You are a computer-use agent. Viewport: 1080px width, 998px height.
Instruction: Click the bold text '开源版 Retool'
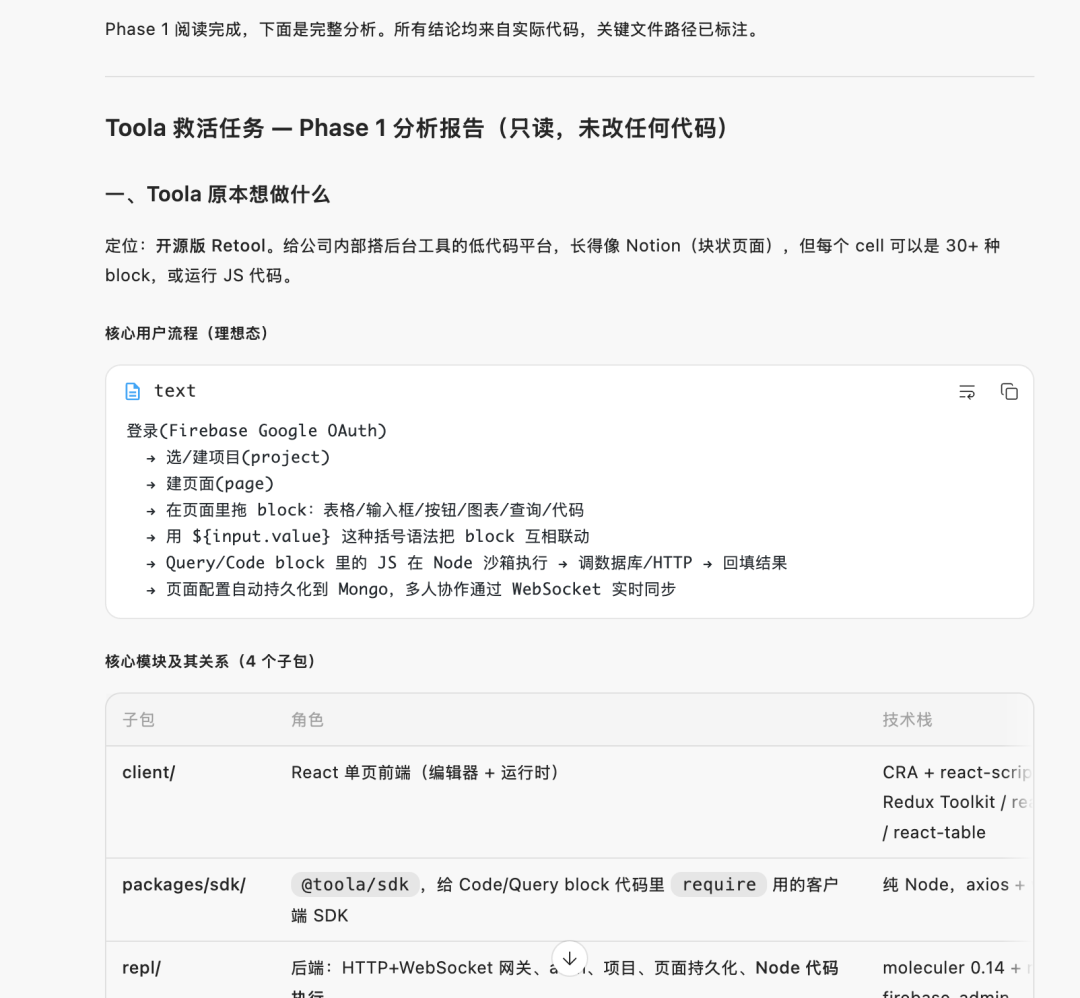[x=211, y=246]
